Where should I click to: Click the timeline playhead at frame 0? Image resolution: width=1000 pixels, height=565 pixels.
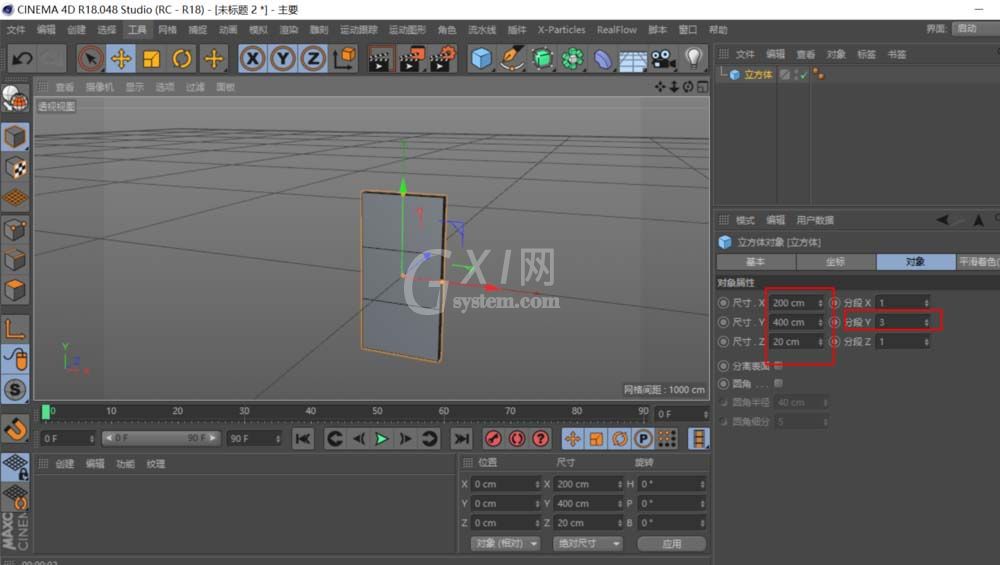46,413
